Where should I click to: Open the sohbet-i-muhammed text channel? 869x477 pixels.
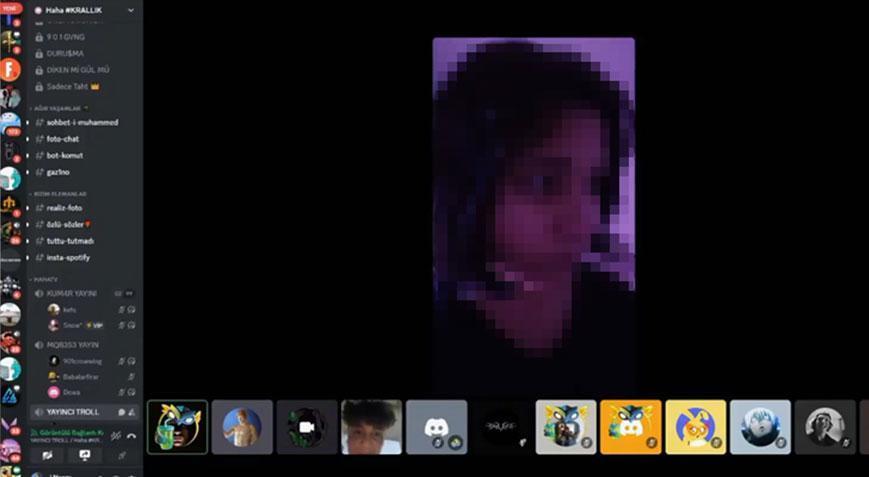pyautogui.click(x=82, y=122)
